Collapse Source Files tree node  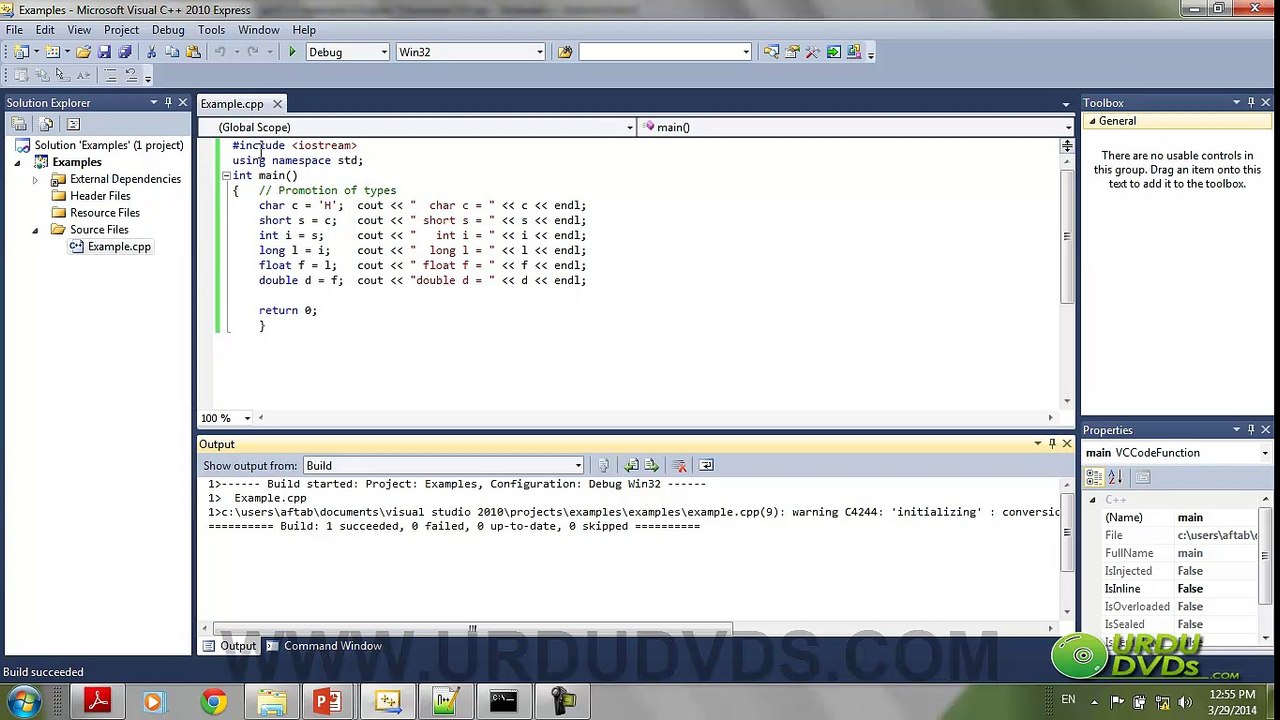pyautogui.click(x=36, y=230)
